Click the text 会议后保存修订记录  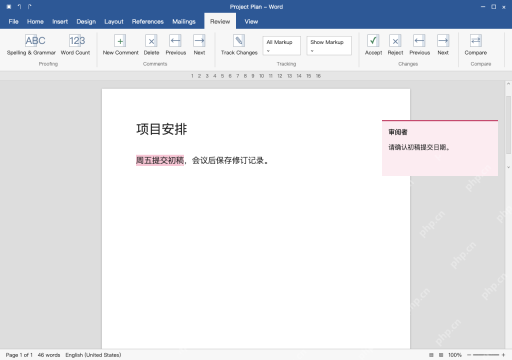(x=228, y=160)
